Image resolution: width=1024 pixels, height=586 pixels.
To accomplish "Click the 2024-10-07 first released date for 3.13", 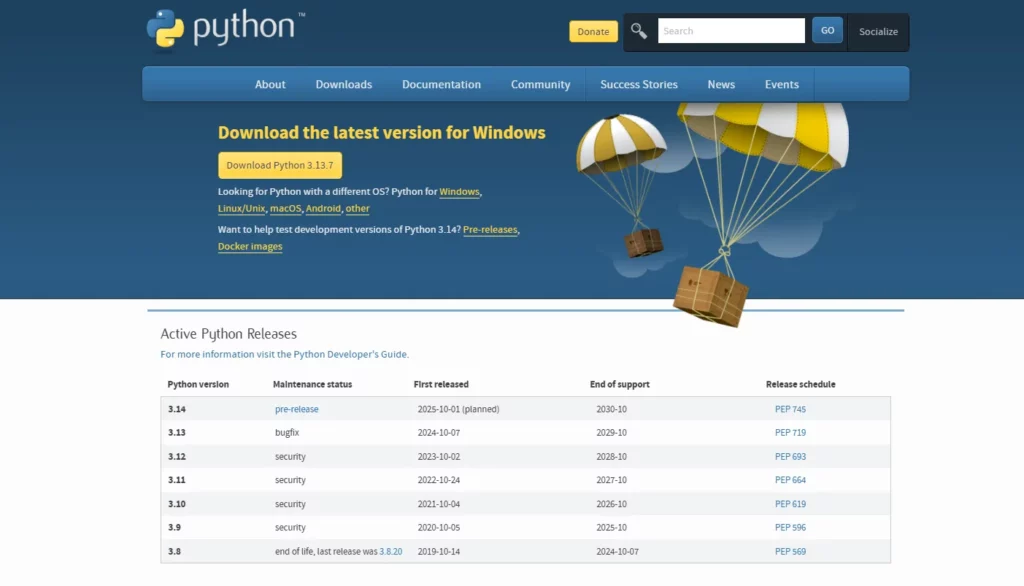I will (439, 432).
